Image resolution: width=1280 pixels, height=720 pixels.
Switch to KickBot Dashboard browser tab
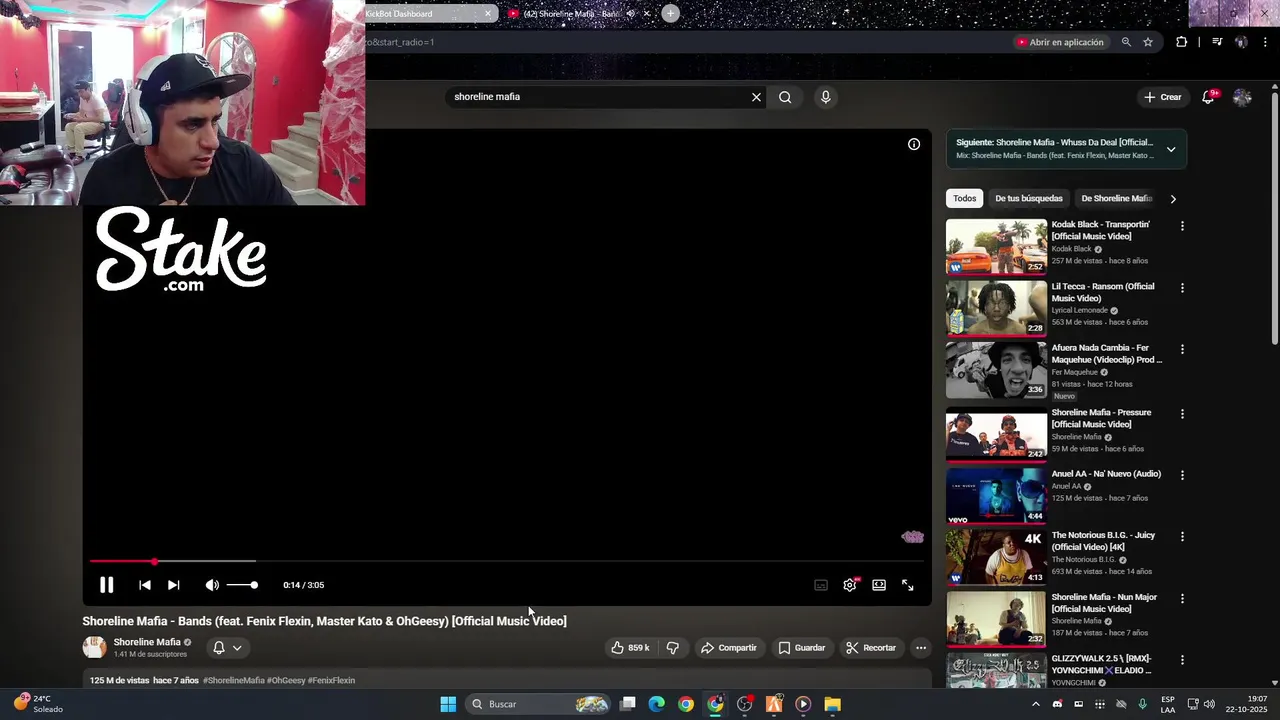click(x=428, y=13)
